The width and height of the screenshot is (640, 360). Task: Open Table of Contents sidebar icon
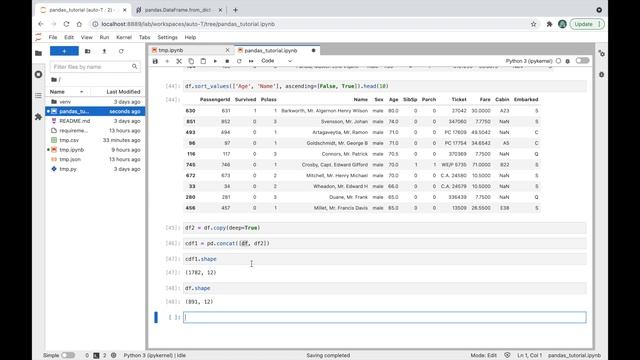point(38,96)
